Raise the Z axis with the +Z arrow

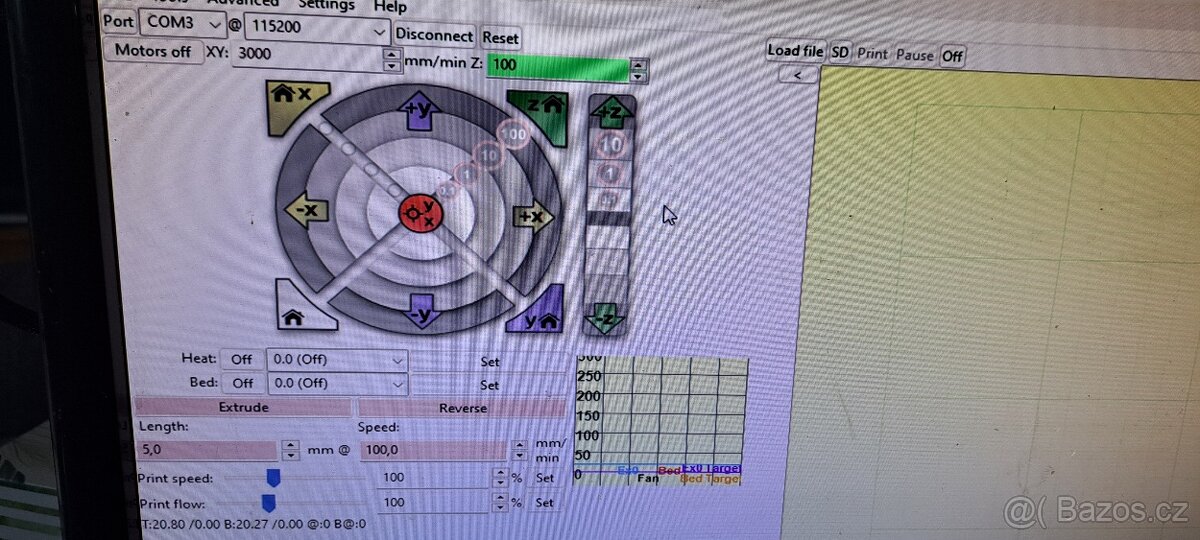(x=611, y=113)
